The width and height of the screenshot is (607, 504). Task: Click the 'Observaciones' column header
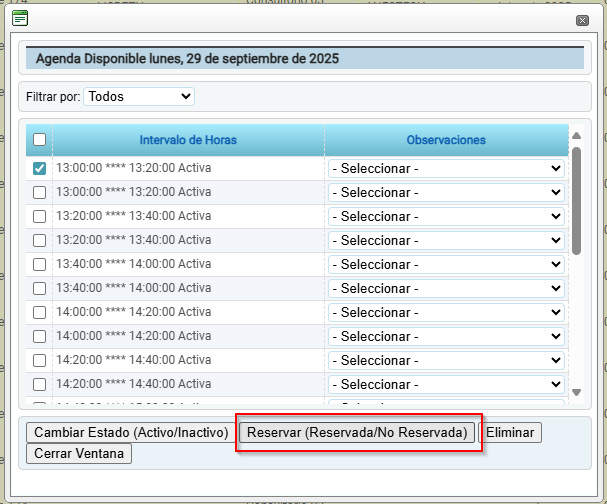coord(446,140)
